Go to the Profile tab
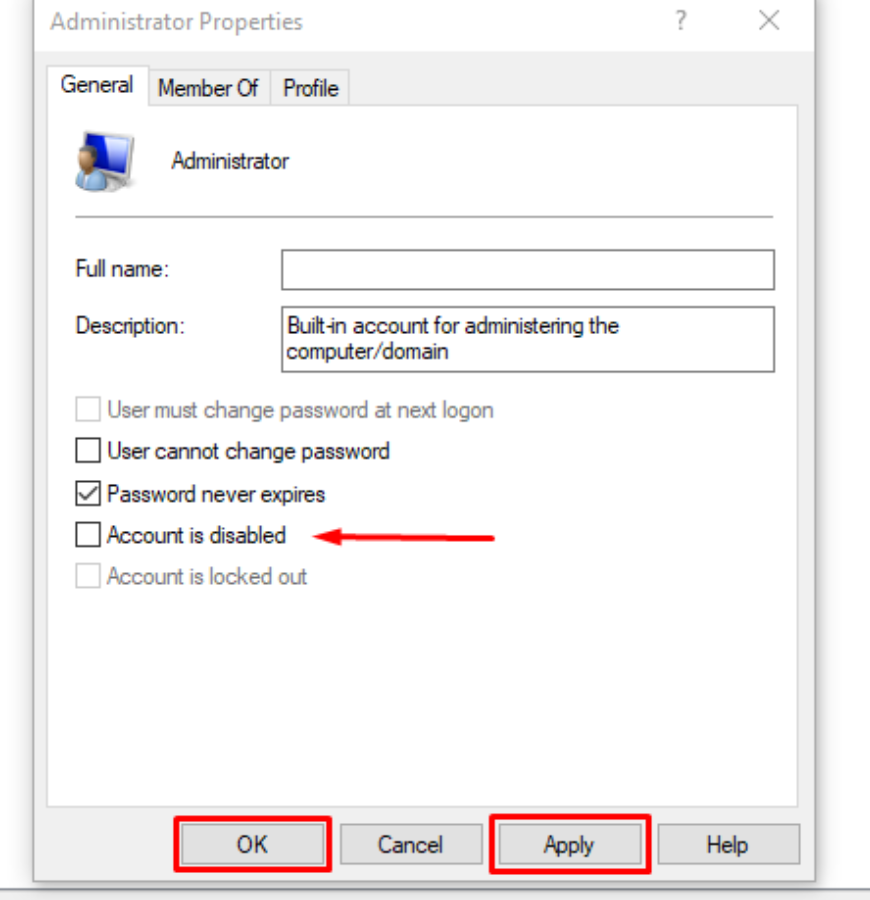Screen dimensions: 870x900 [310, 89]
